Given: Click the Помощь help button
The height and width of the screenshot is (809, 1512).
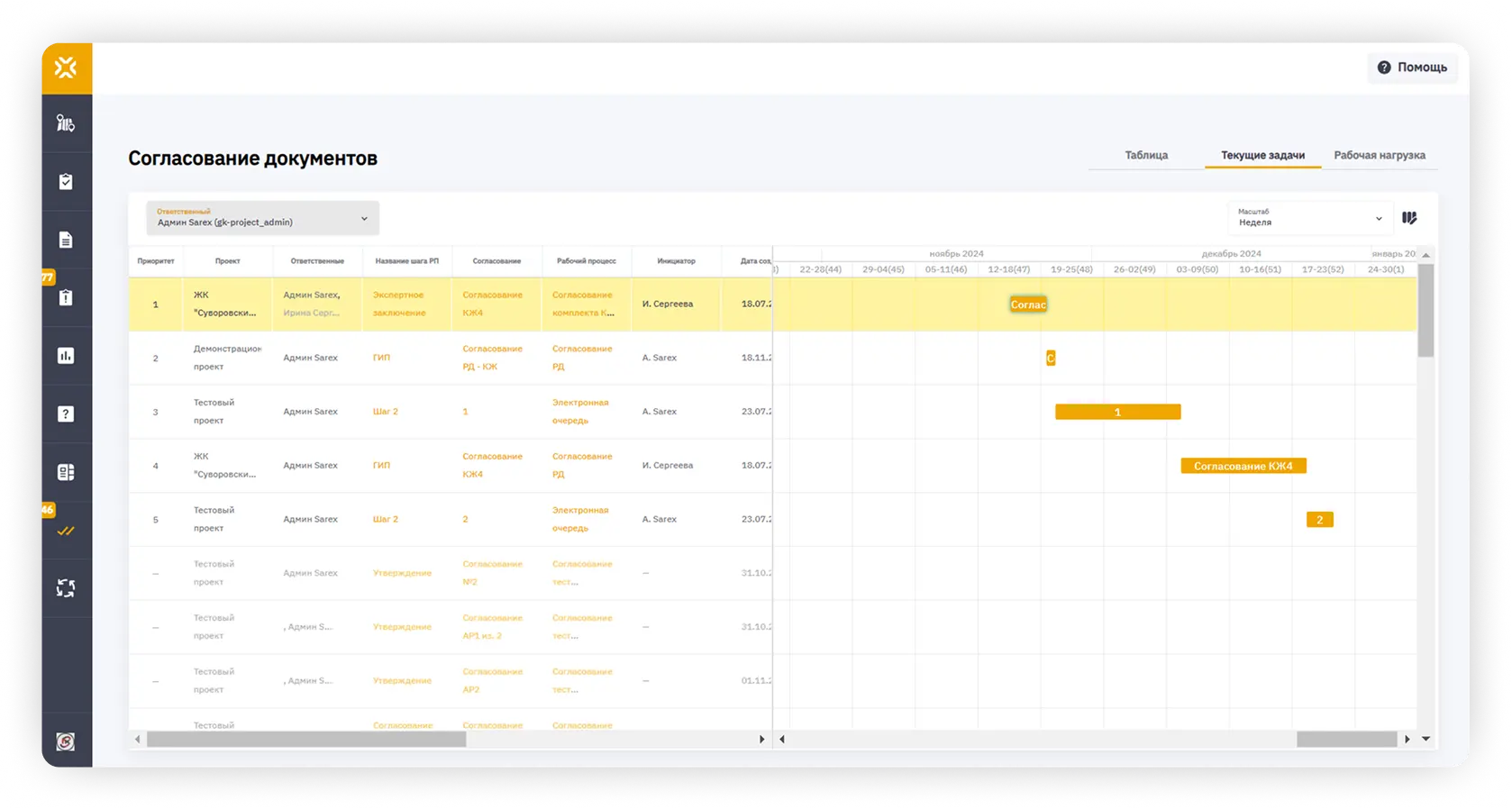Looking at the screenshot, I should tap(1412, 68).
